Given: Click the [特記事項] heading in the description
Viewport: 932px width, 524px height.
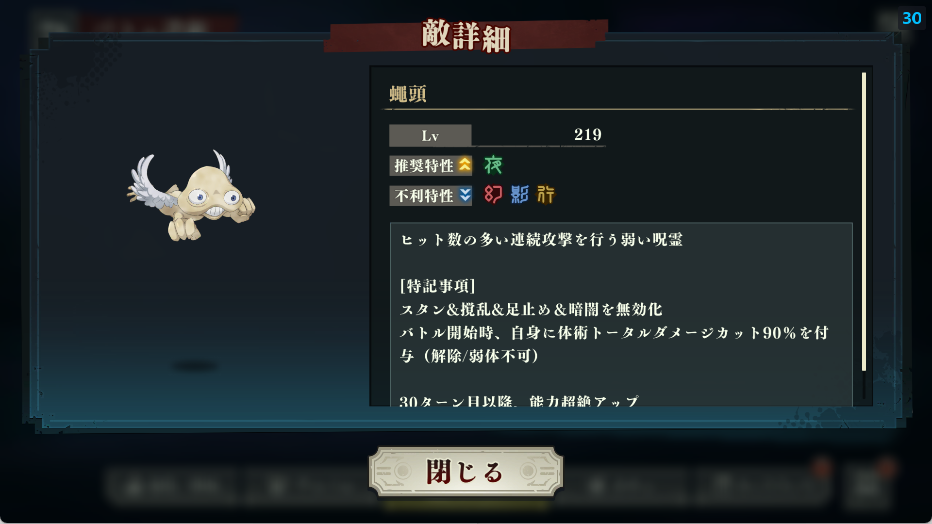Looking at the screenshot, I should click(x=437, y=286).
